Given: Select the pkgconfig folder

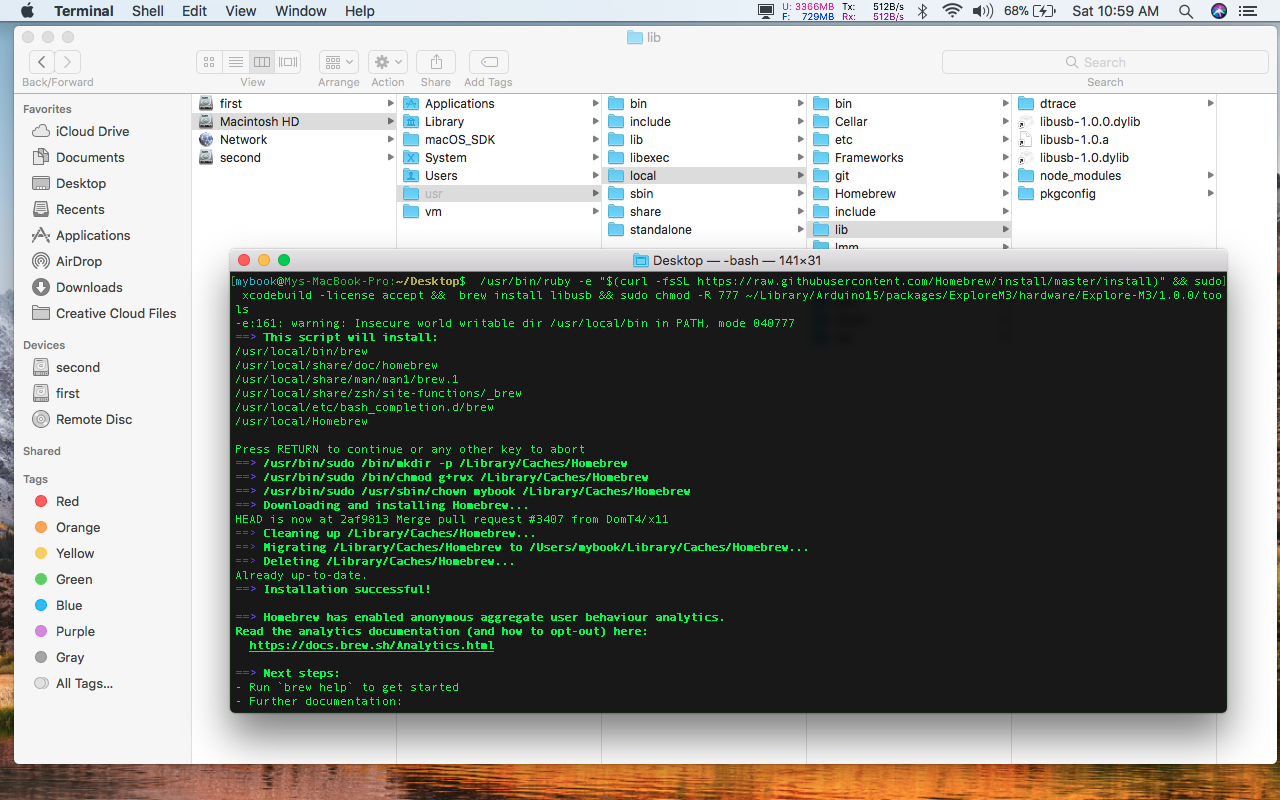Looking at the screenshot, I should (1114, 193).
